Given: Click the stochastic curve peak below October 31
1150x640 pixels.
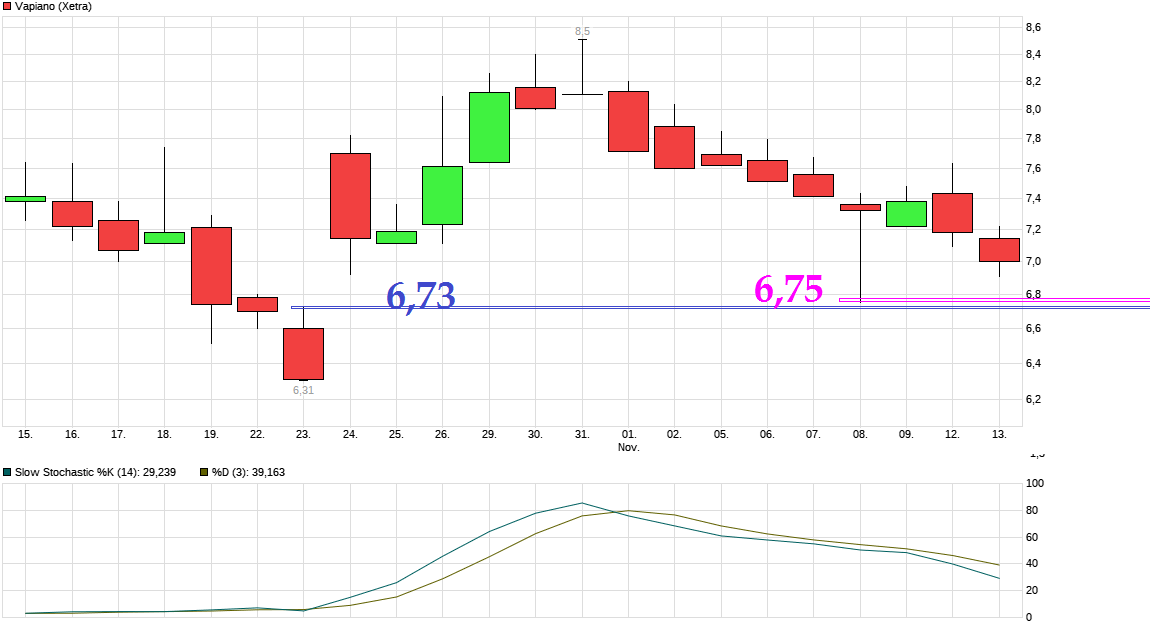Looking at the screenshot, I should point(581,503).
